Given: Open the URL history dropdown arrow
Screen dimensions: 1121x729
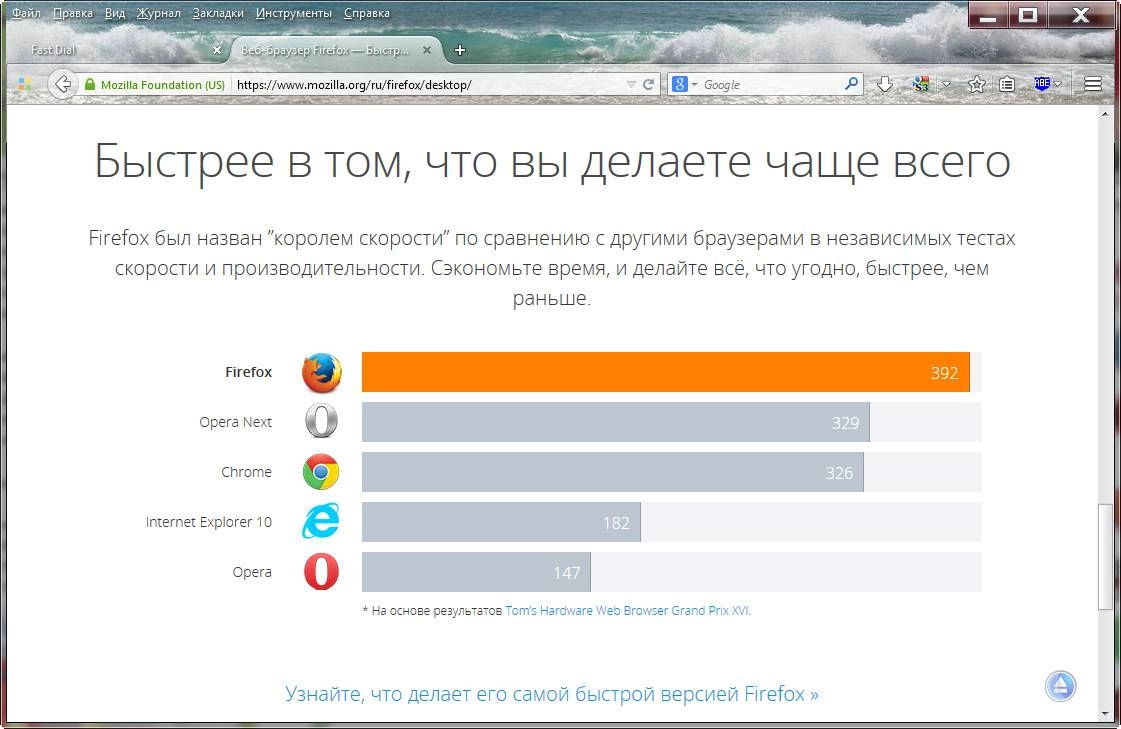Looking at the screenshot, I should point(631,84).
